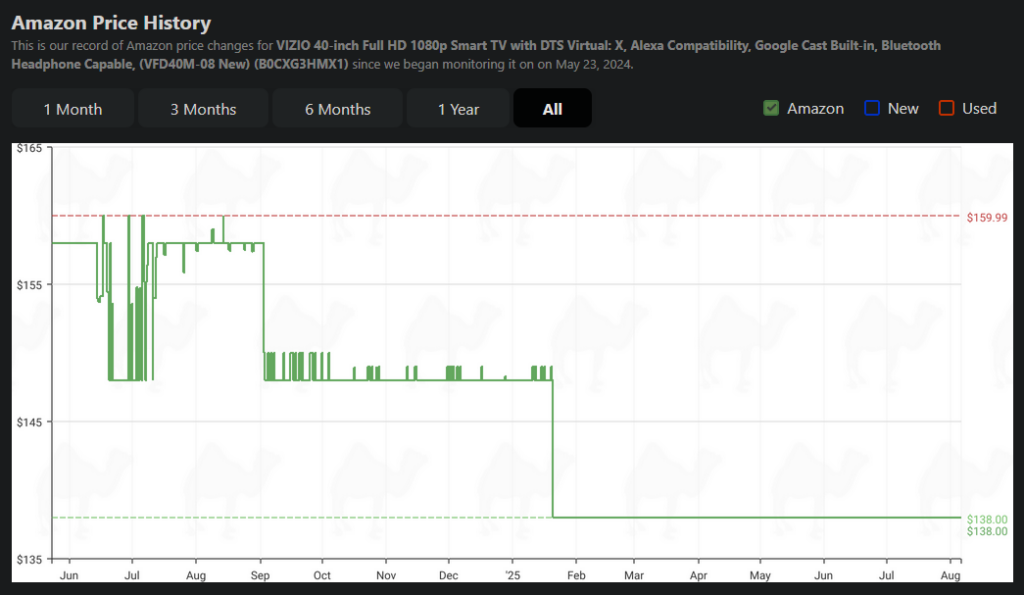Screen dimensions: 1024x595
Task: Enable the Used price checkbox
Action: (946, 108)
